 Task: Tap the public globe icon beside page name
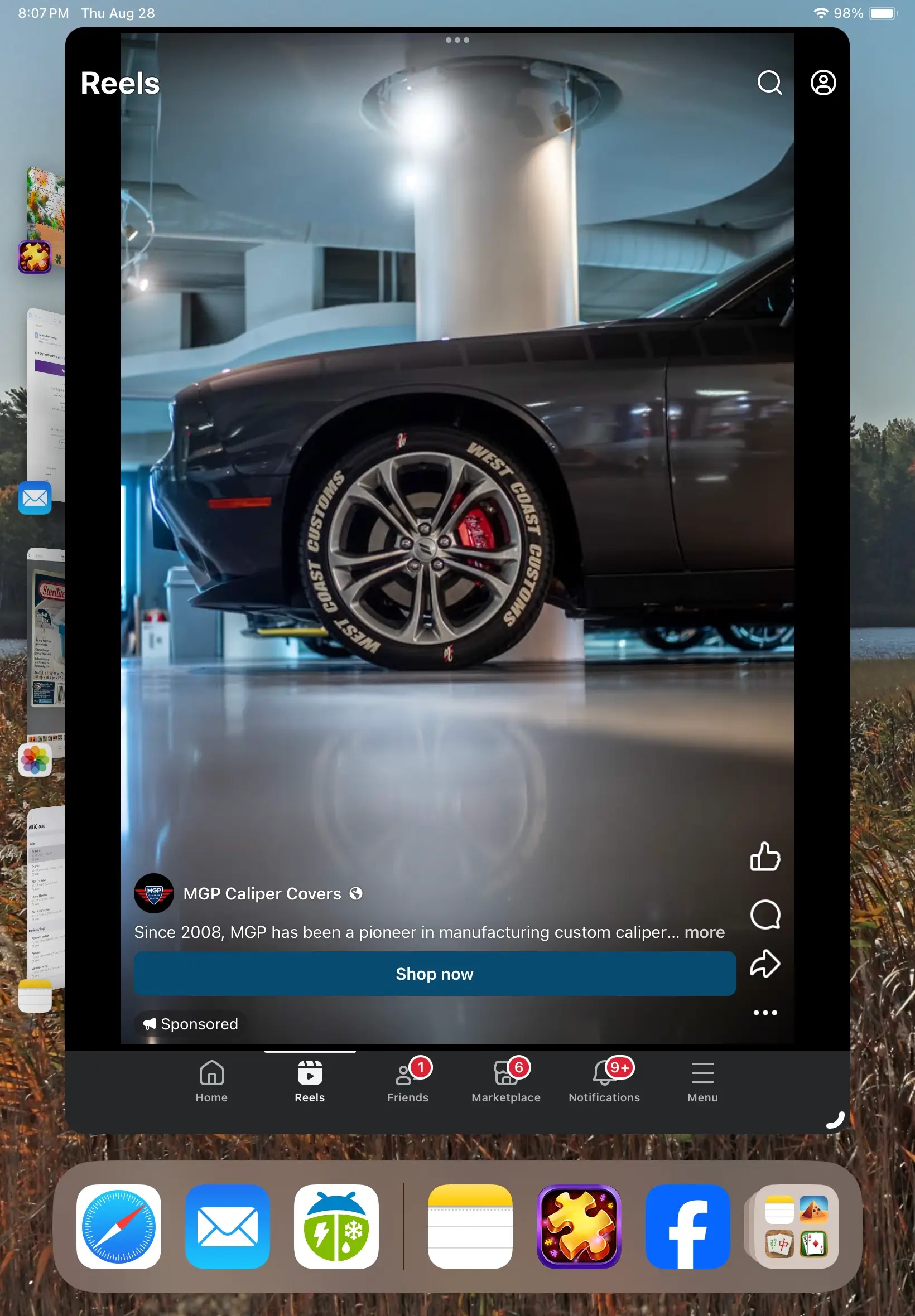coord(355,893)
